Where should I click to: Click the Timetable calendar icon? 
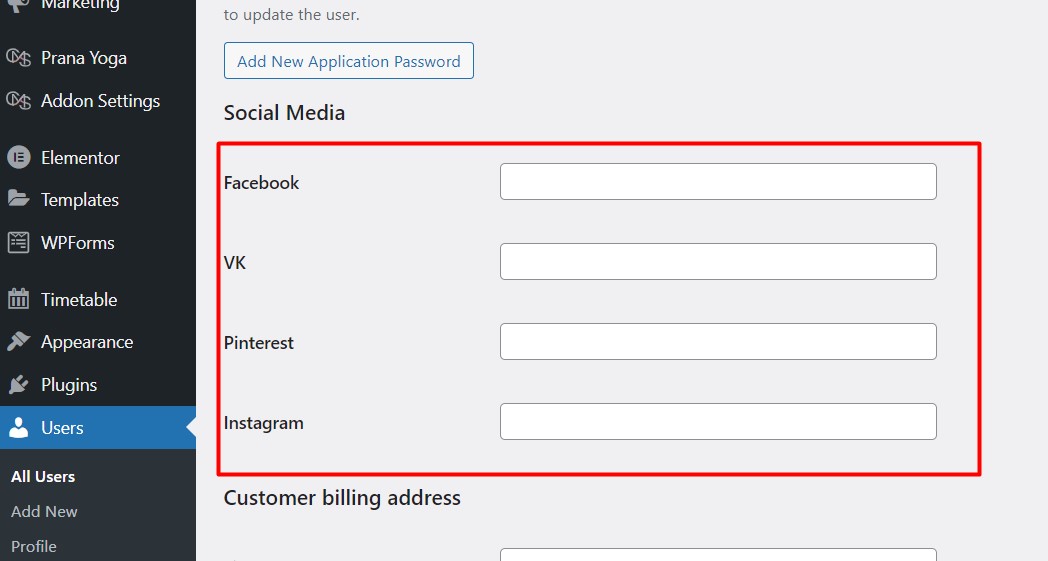tap(19, 299)
